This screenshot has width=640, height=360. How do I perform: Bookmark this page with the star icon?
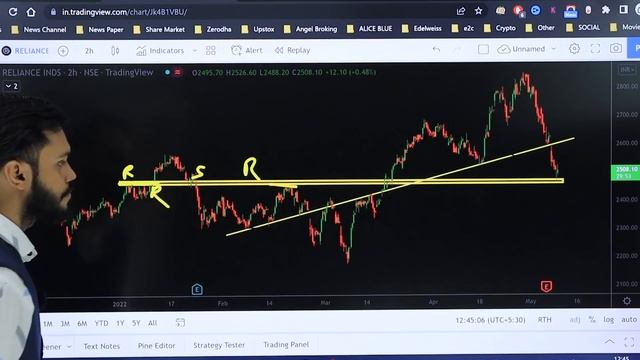pyautogui.click(x=478, y=11)
